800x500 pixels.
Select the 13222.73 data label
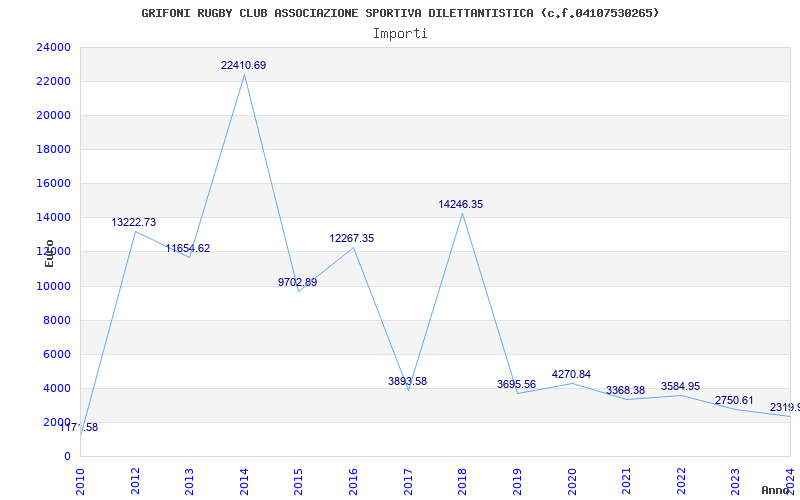click(134, 222)
